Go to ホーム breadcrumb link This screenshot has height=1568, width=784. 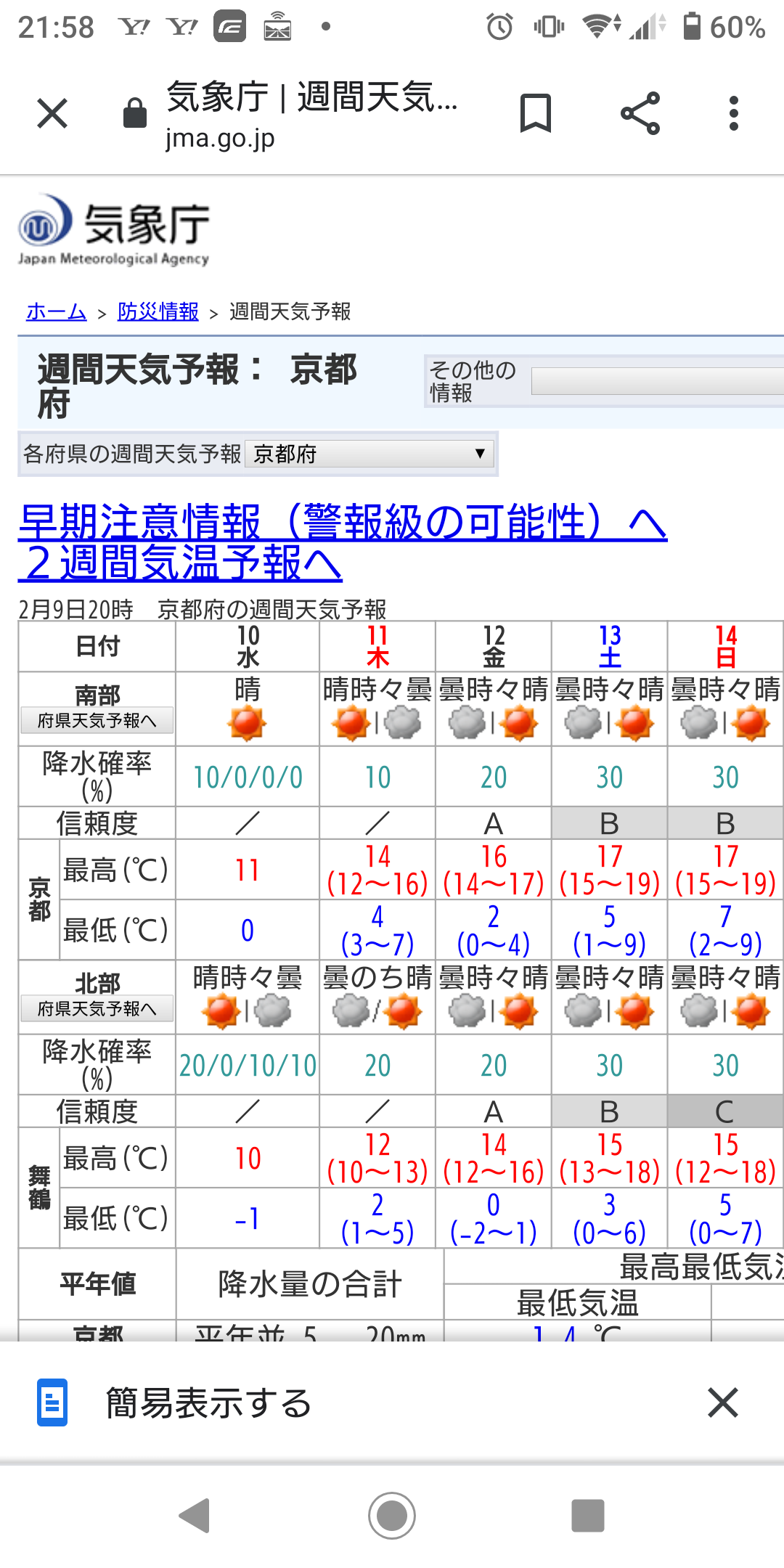tap(56, 312)
